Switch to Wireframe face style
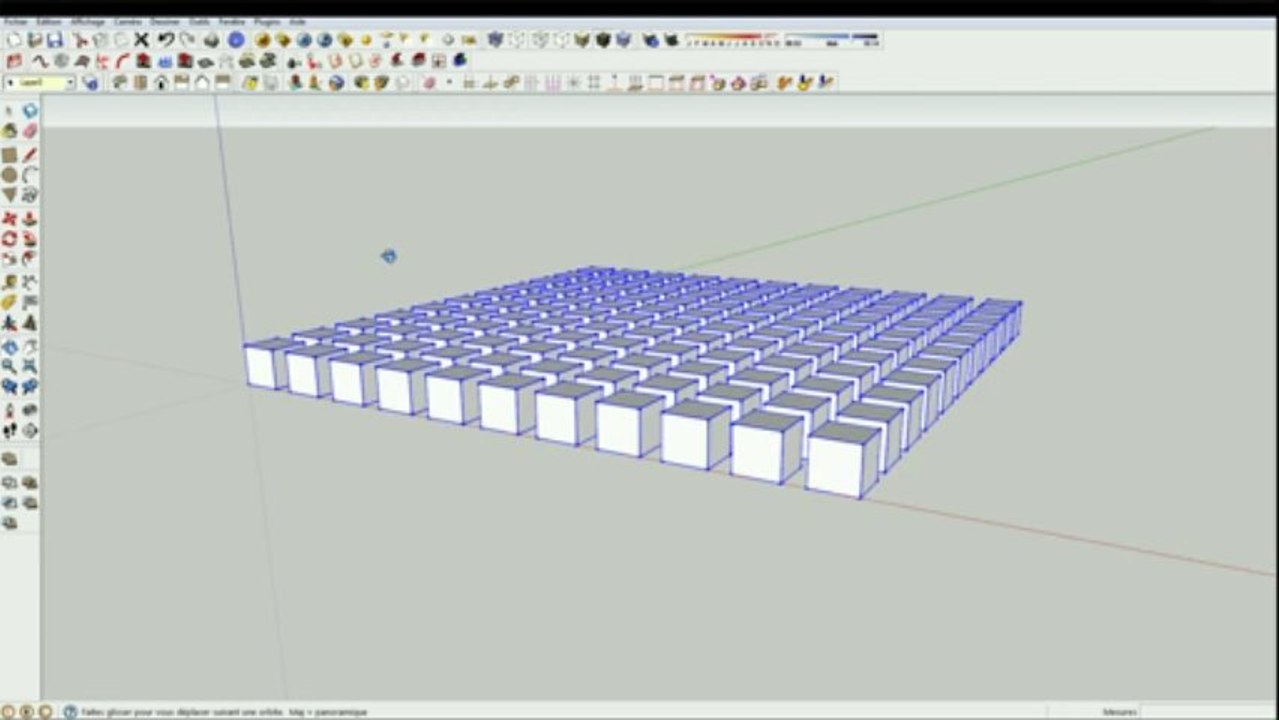The height and width of the screenshot is (720, 1279). coord(539,40)
